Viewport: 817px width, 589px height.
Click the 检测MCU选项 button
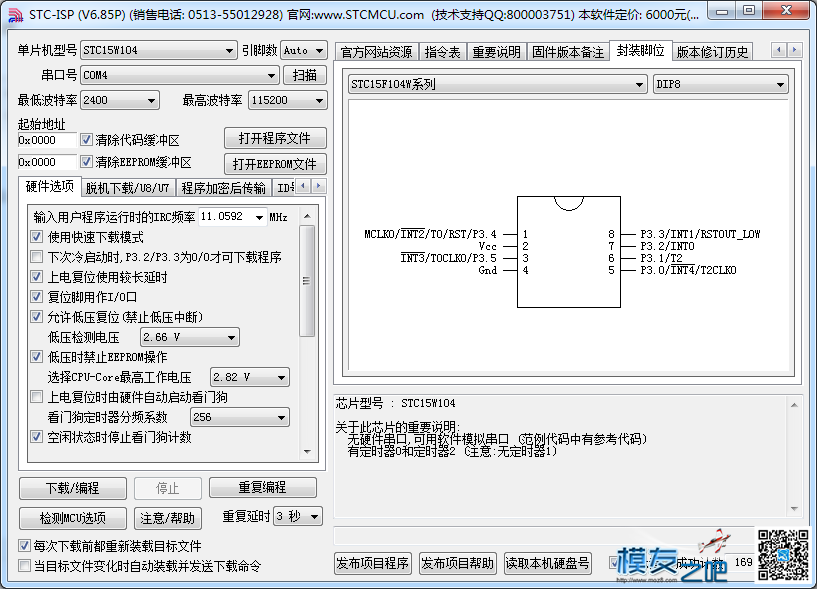(72, 518)
